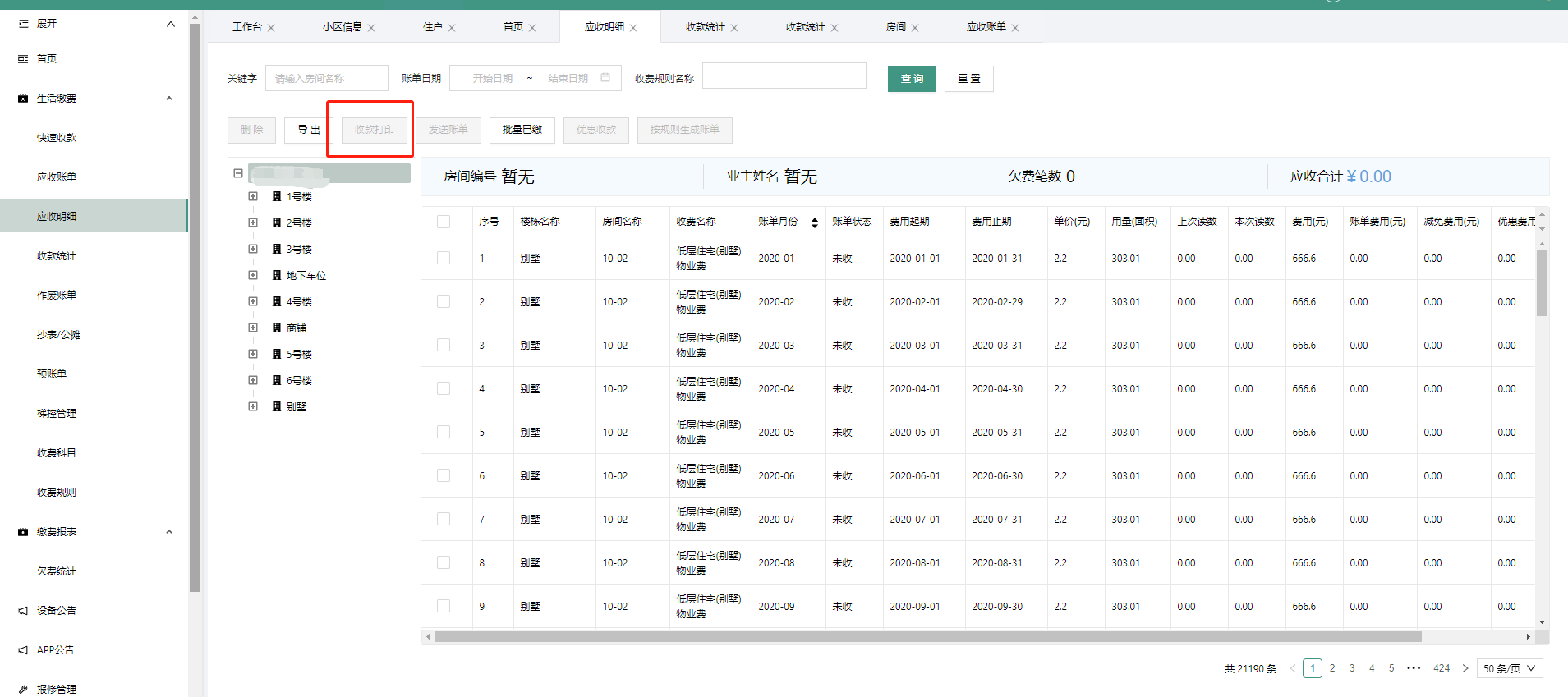Close the 工作台 tab using its X

point(271,28)
